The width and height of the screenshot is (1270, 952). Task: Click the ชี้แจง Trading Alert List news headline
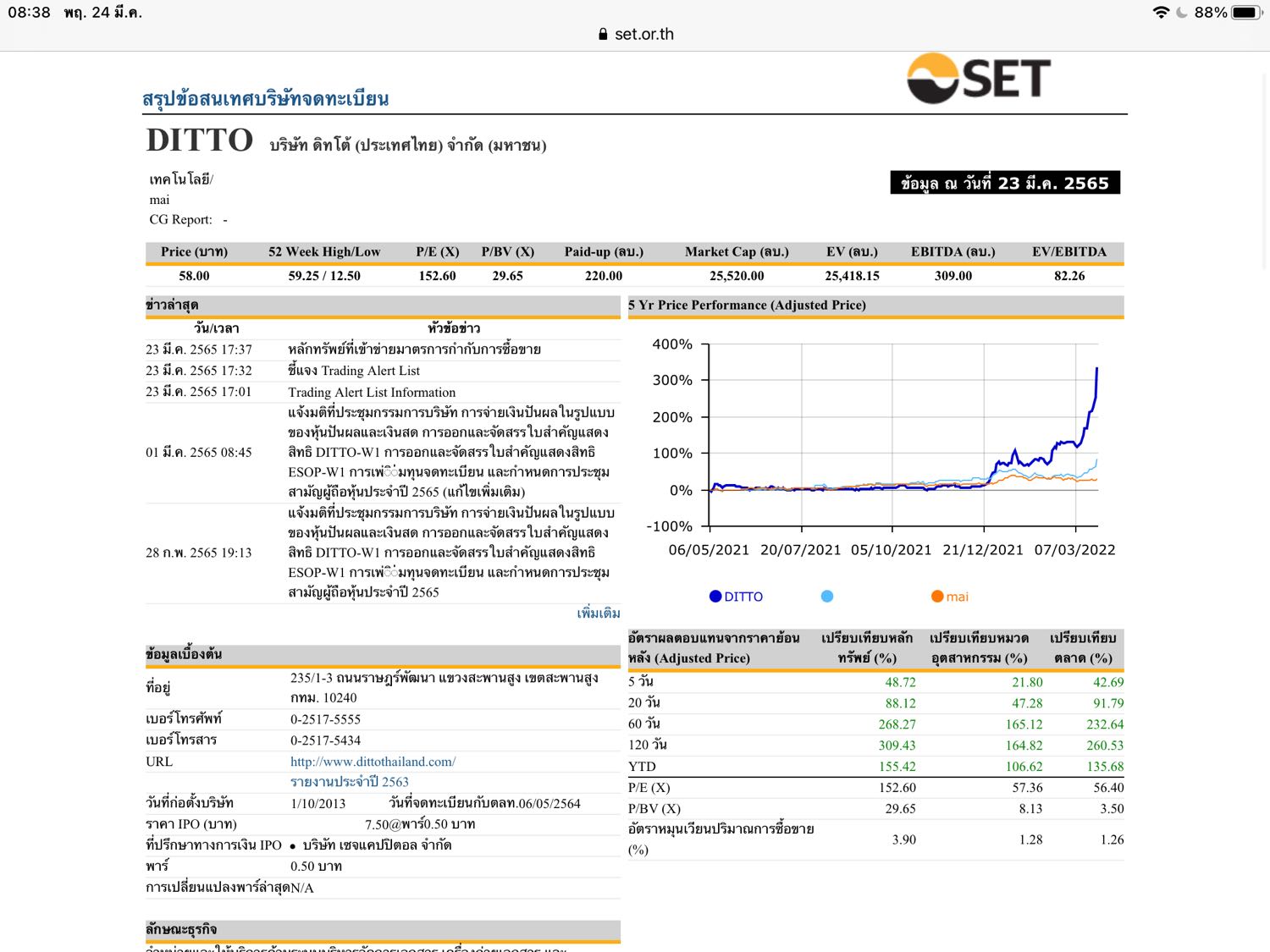pos(354,371)
